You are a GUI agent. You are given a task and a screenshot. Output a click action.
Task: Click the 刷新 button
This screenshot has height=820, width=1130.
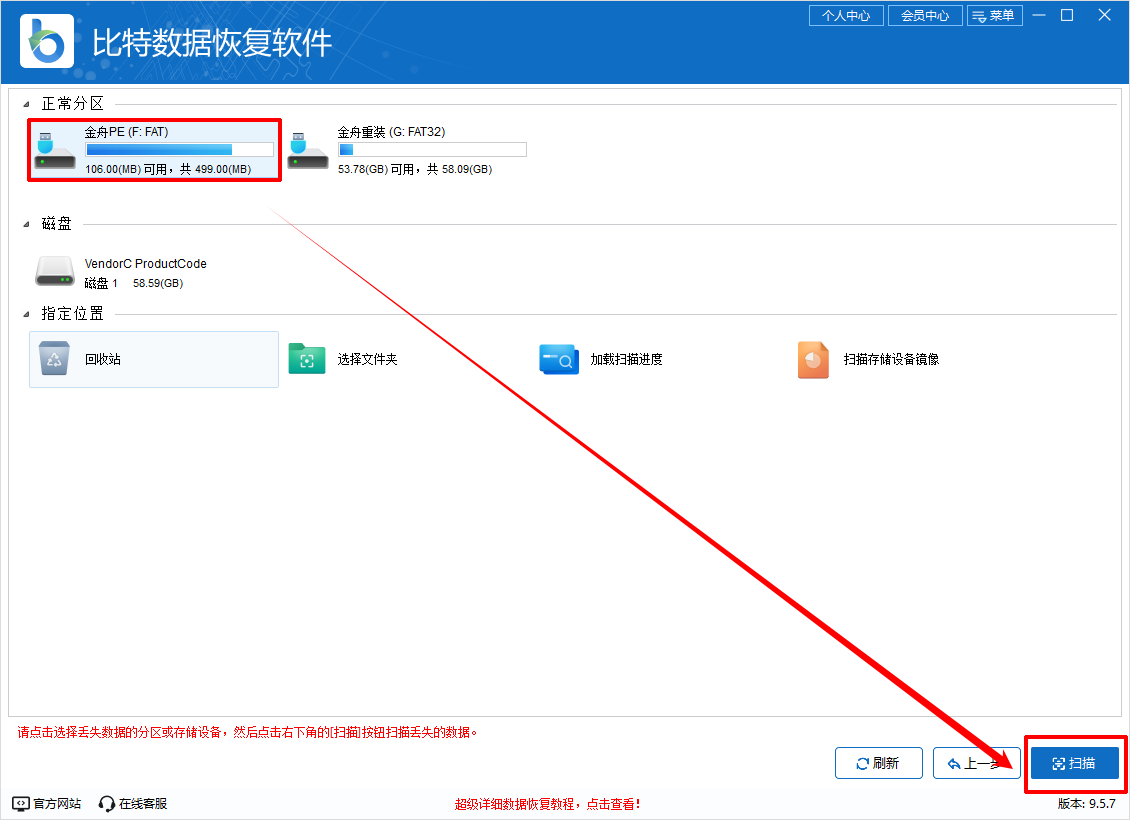click(878, 763)
